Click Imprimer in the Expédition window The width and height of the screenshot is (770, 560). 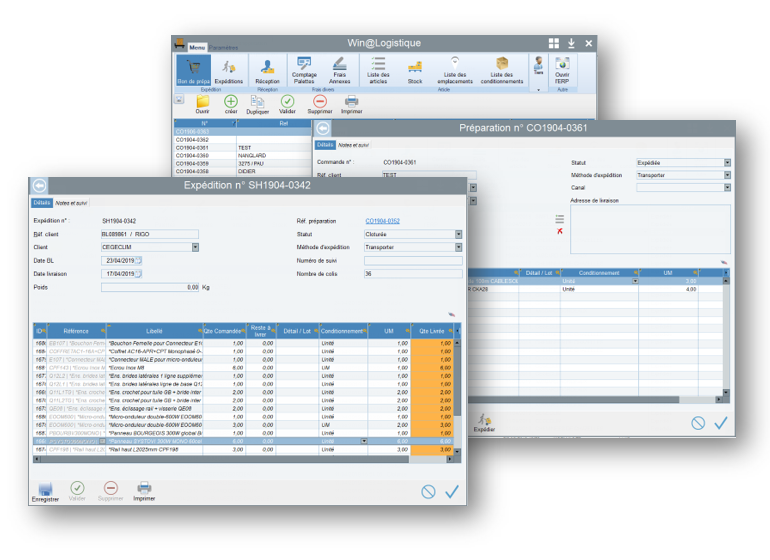coord(144,492)
